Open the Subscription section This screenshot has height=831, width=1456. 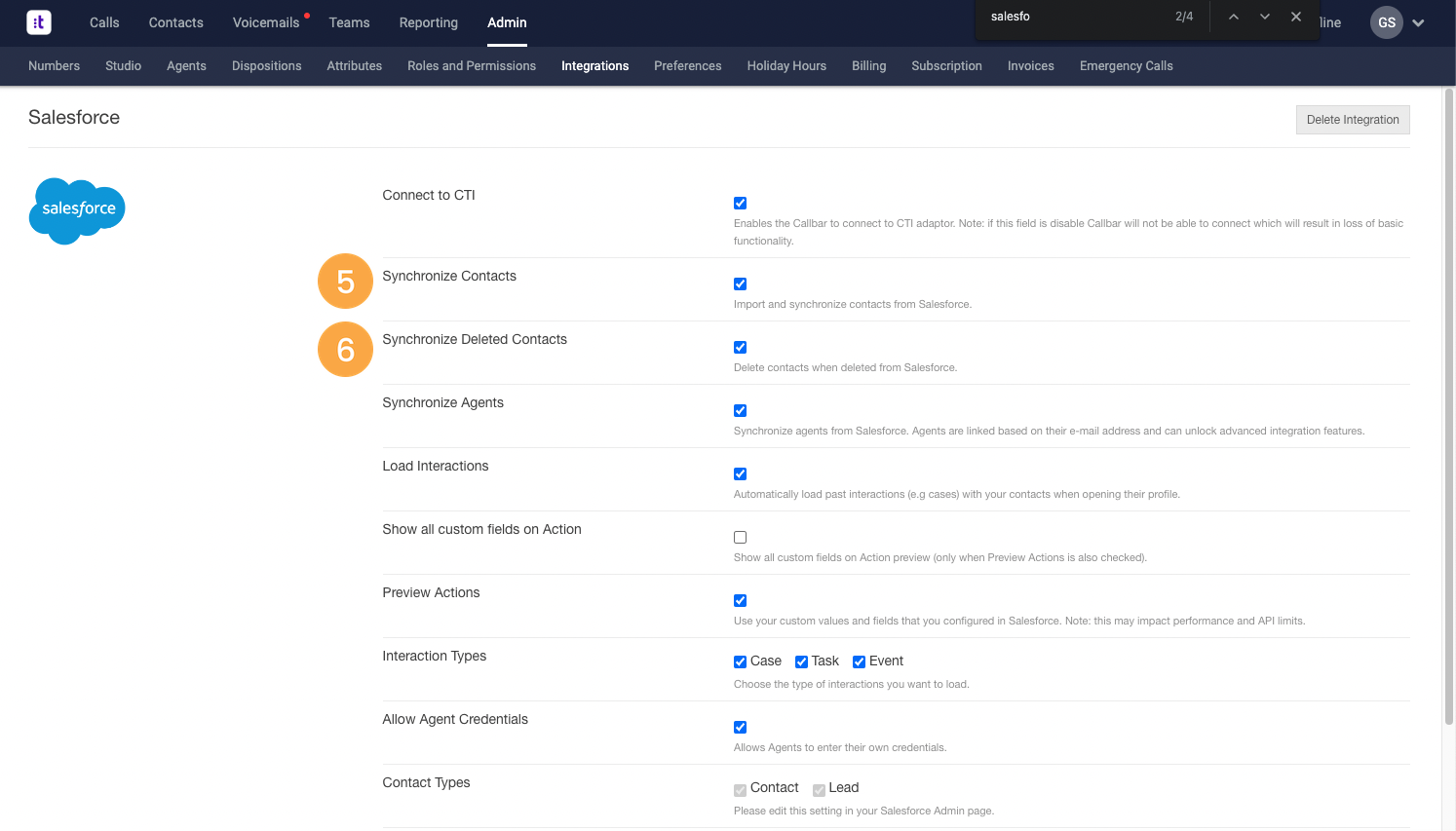[947, 65]
